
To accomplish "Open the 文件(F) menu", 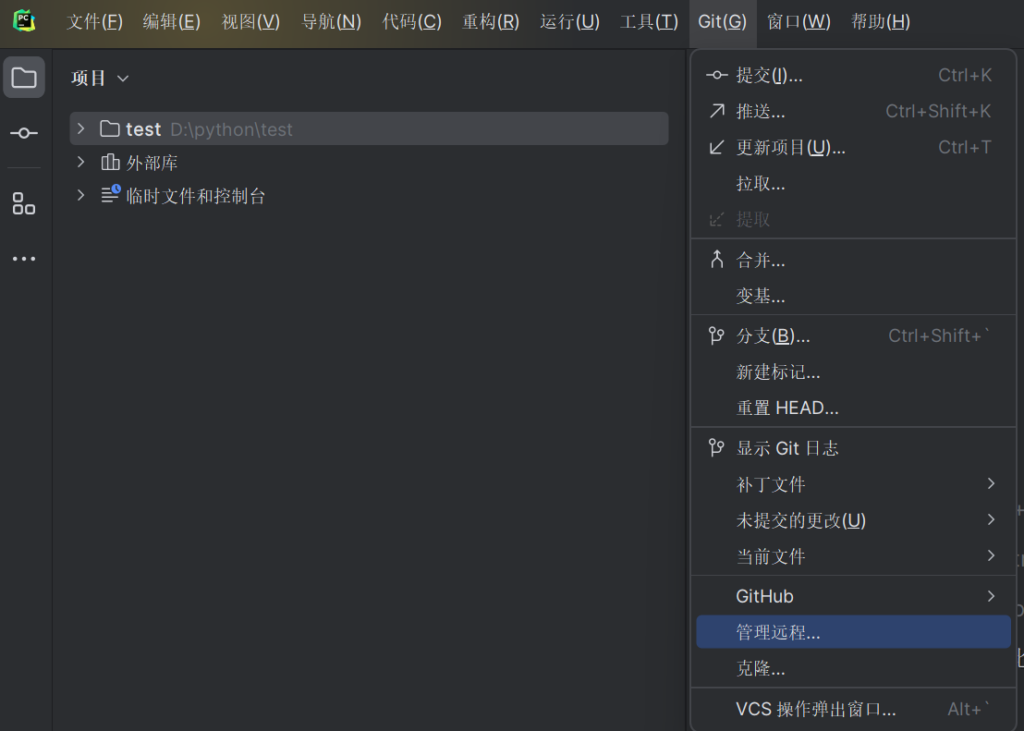I will tap(95, 21).
